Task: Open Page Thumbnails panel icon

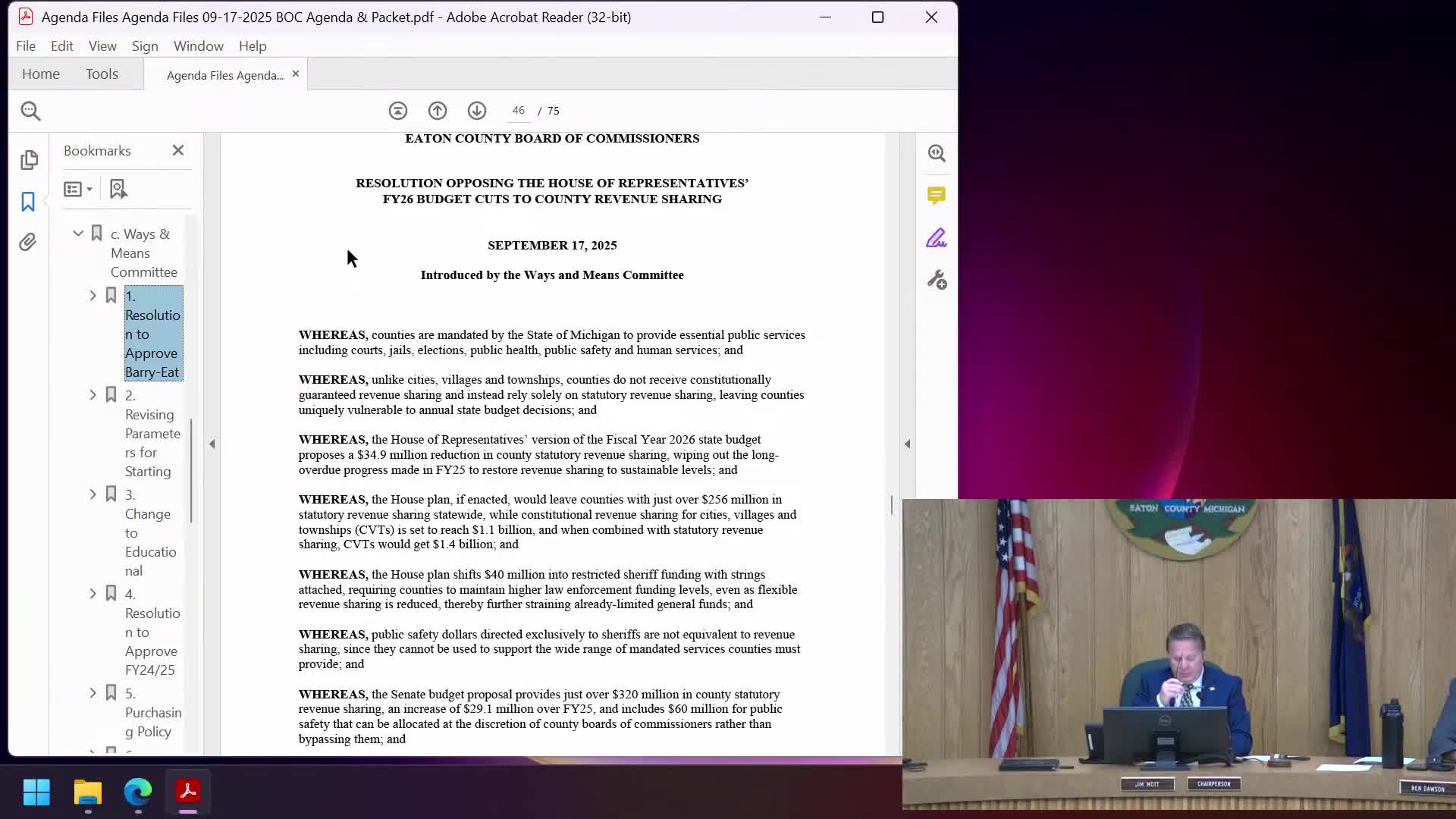Action: pyautogui.click(x=29, y=159)
